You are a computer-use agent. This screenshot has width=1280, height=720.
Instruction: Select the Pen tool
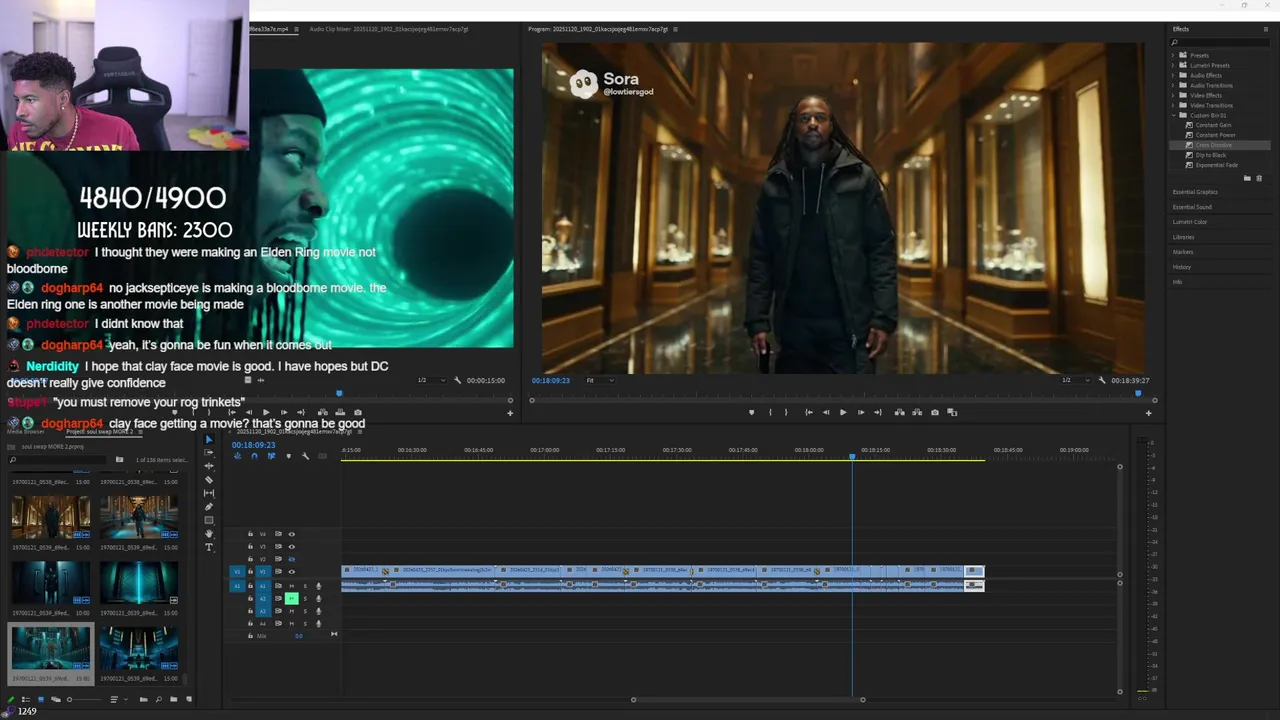click(x=209, y=507)
